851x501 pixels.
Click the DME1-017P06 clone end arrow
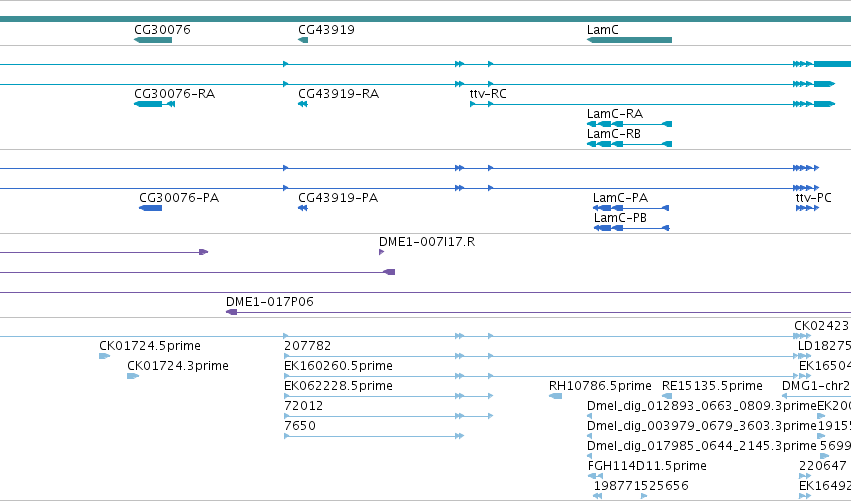[231, 312]
